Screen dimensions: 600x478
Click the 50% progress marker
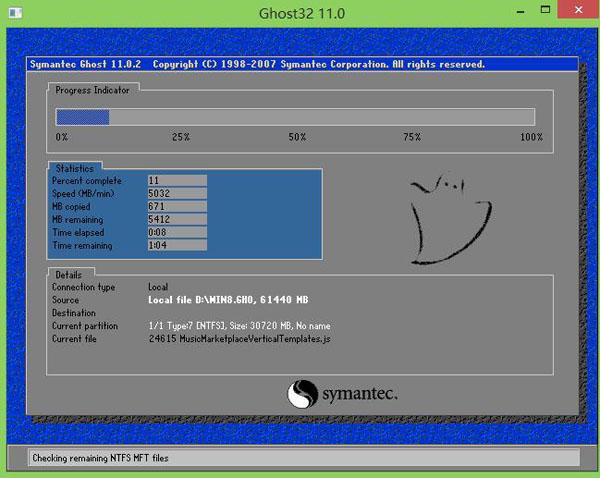point(297,137)
